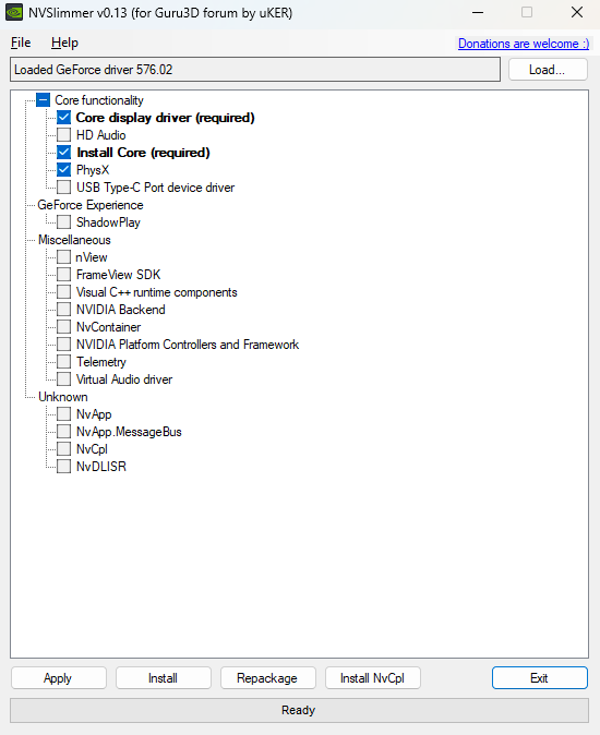600x735 pixels.
Task: Click the Exit button
Action: click(540, 678)
